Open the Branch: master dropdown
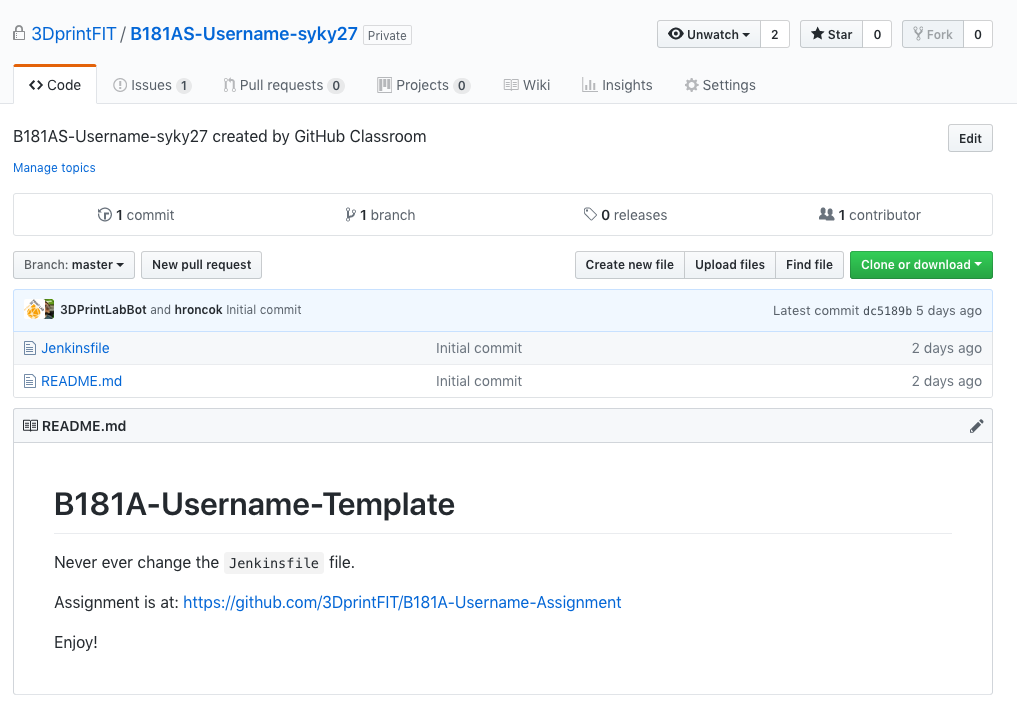Screen dimensions: 1017x702 coord(73,265)
